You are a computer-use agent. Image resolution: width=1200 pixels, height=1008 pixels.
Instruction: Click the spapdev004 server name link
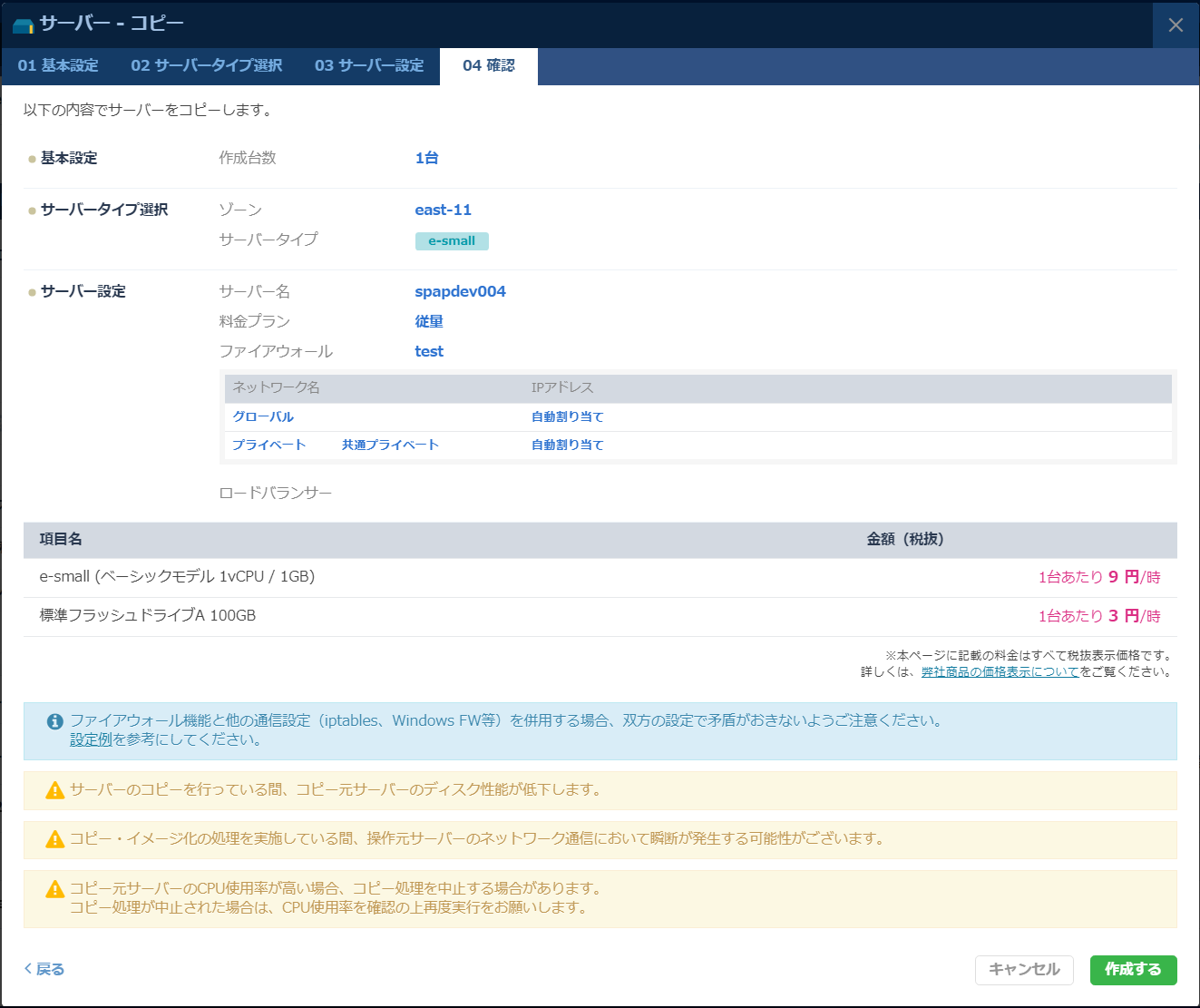pos(459,291)
